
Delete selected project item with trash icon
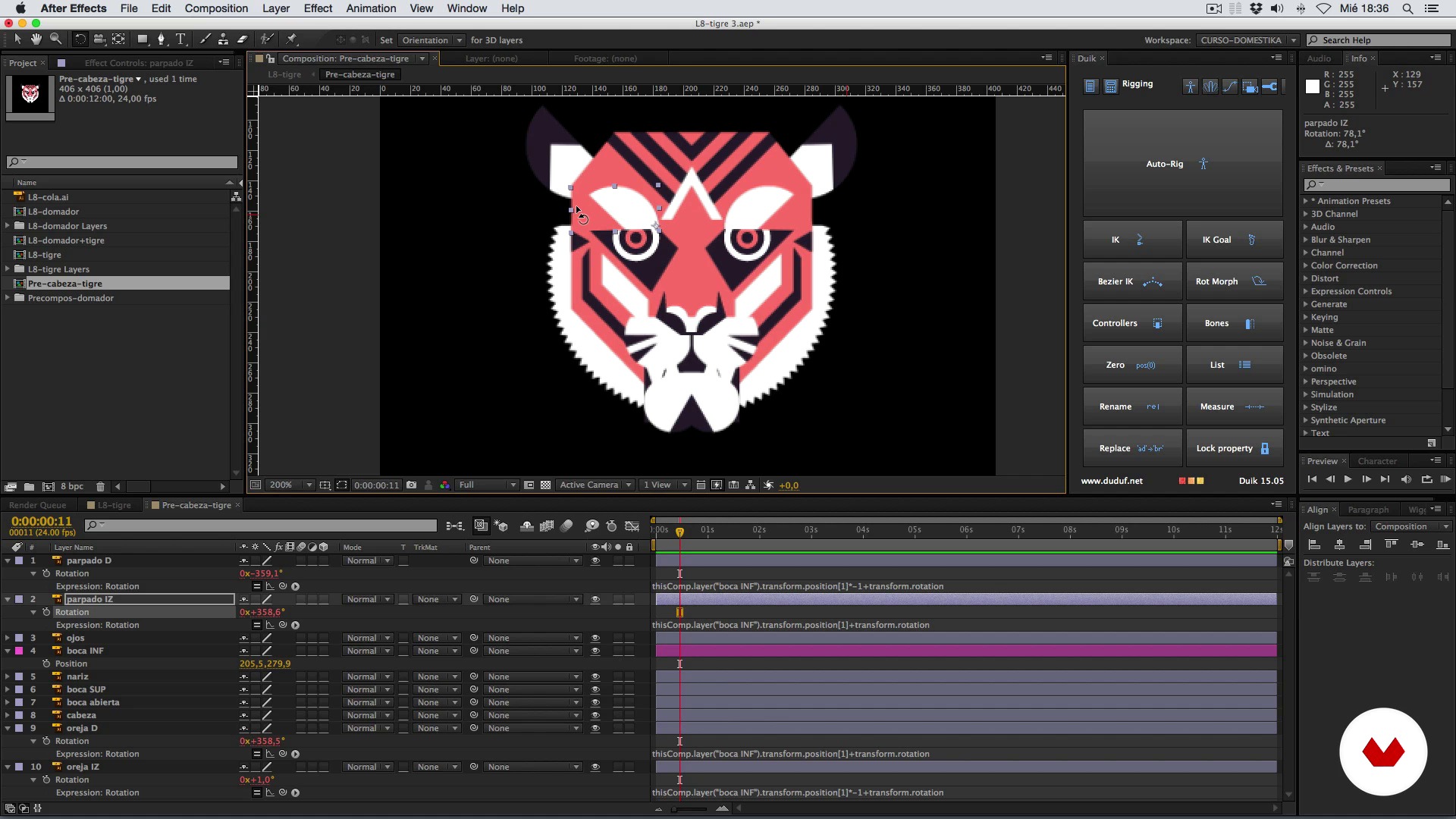pyautogui.click(x=100, y=487)
